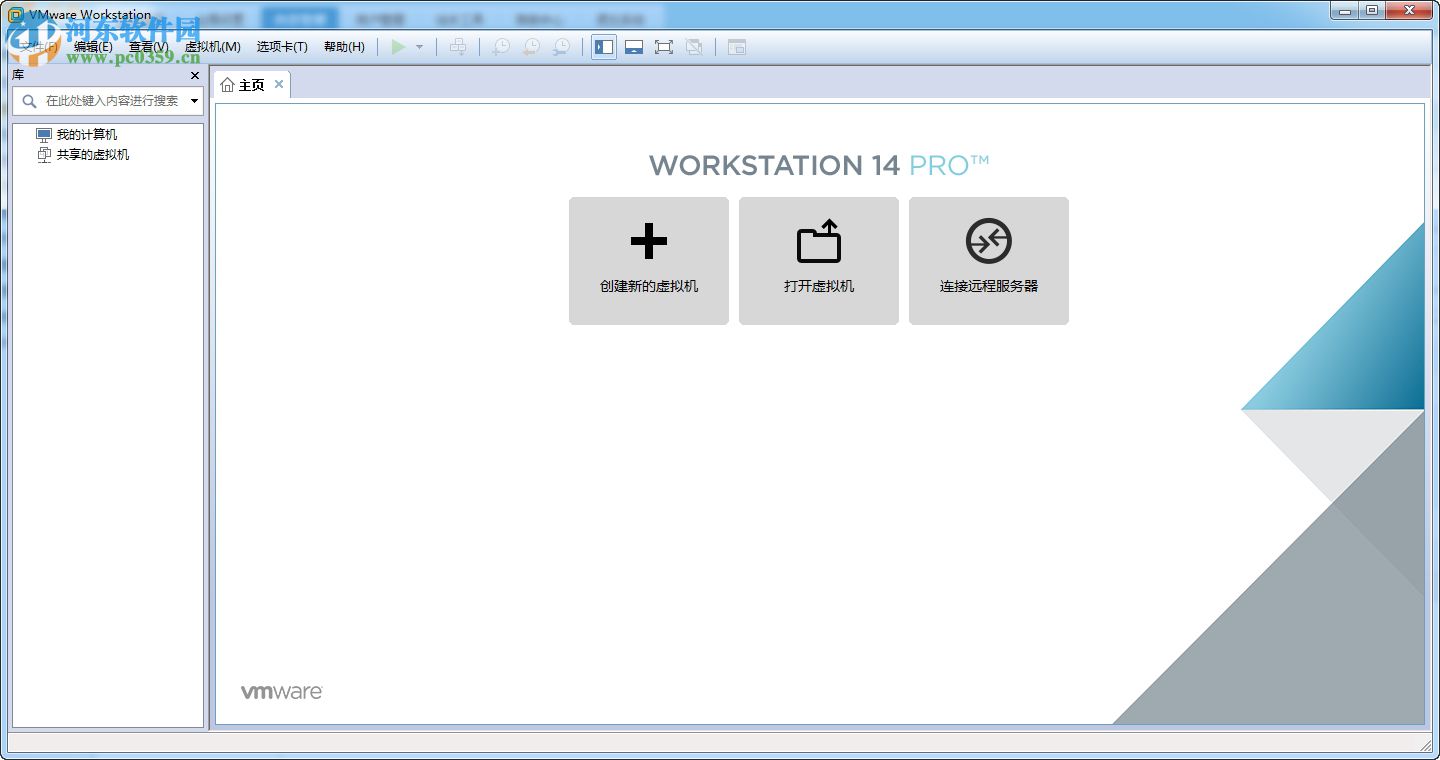
Task: Take a snapshot using the snapshot icon
Action: (500, 46)
